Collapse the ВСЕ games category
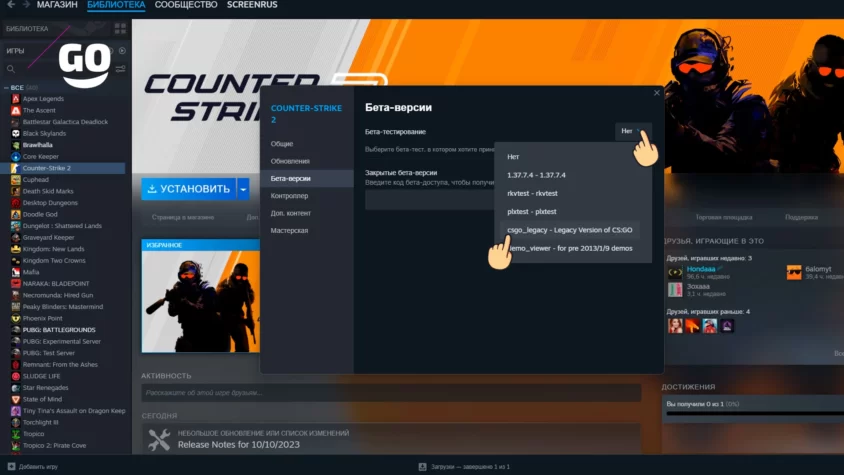 (6, 88)
